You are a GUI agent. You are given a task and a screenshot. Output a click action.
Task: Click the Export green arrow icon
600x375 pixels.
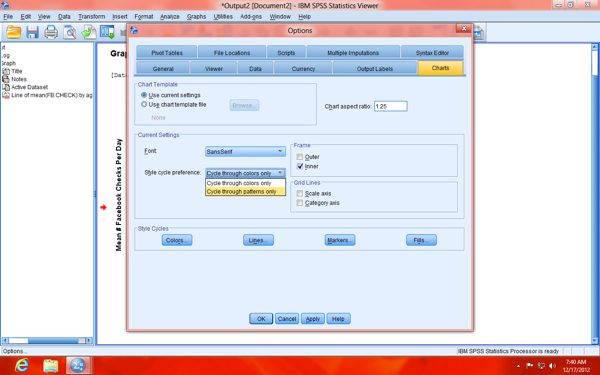coord(88,32)
